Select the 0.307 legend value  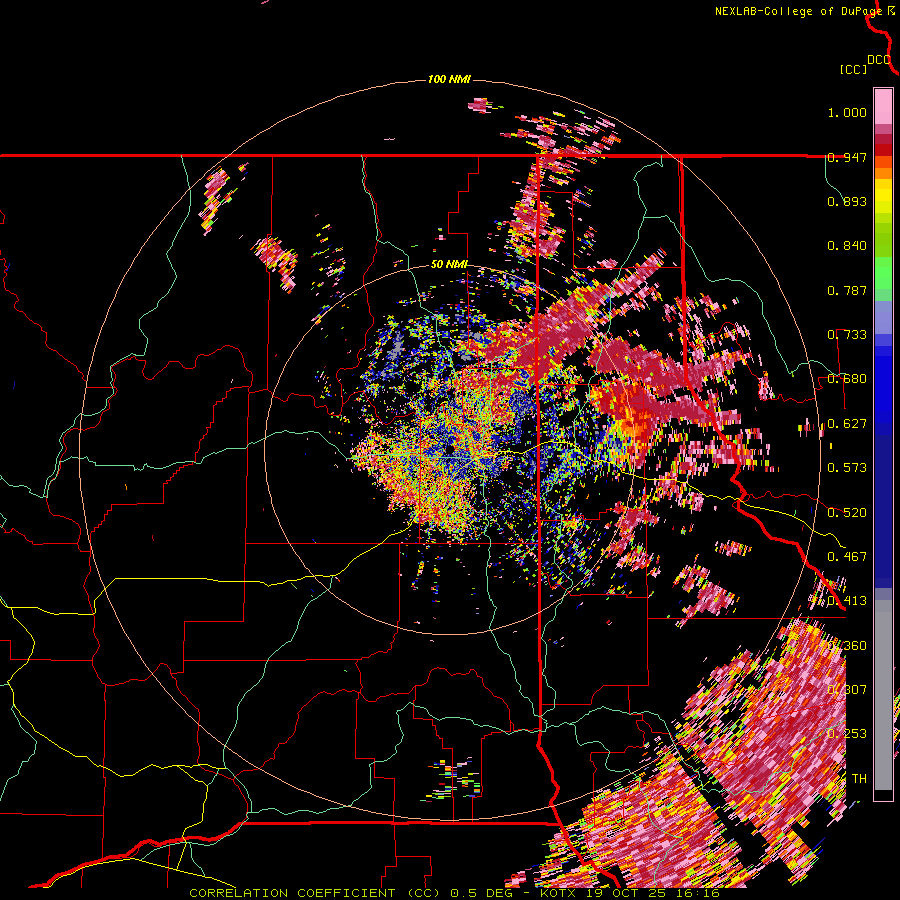click(847, 690)
